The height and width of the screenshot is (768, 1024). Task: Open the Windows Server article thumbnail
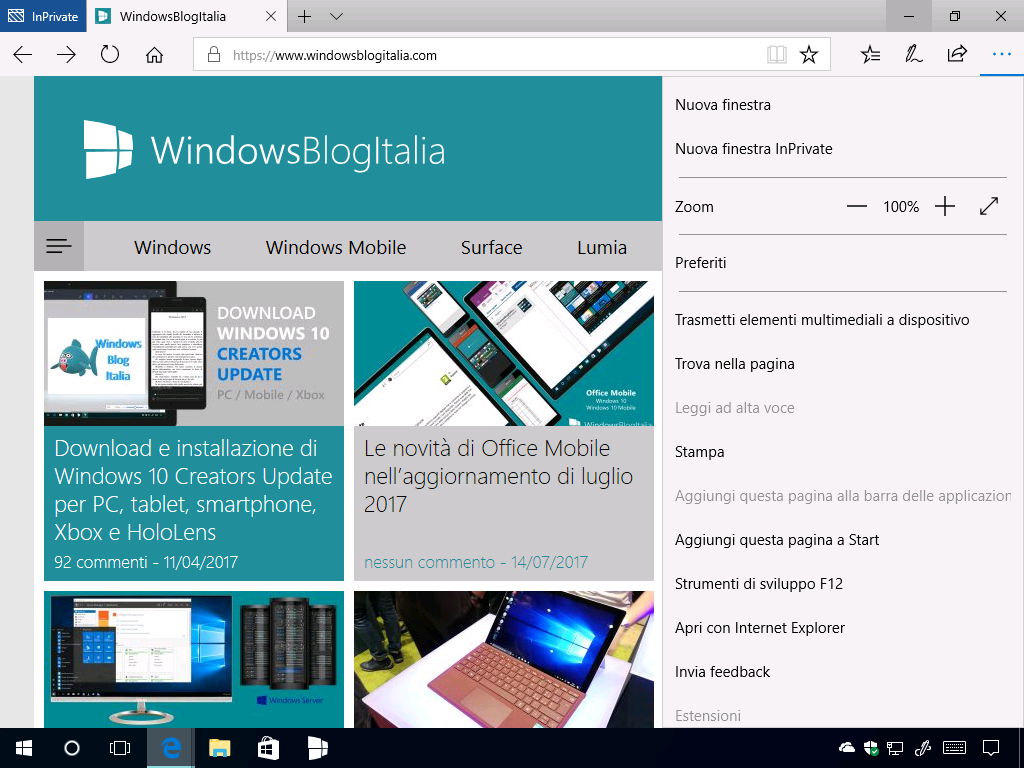193,660
